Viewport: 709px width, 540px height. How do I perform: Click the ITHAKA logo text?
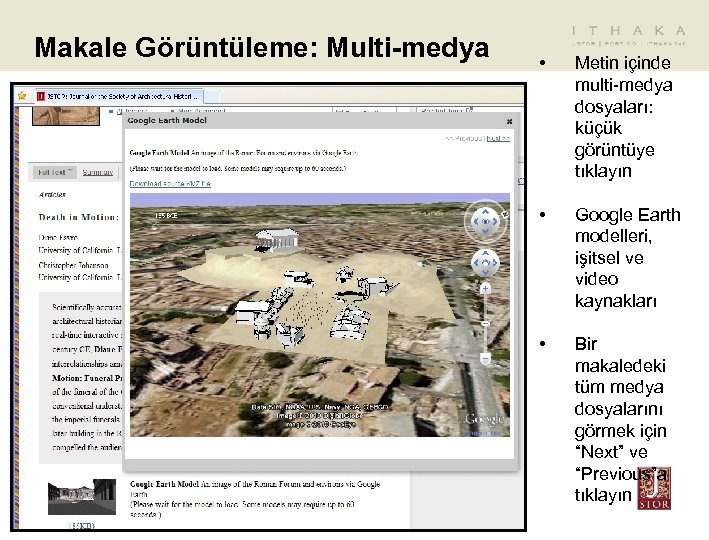click(x=629, y=31)
